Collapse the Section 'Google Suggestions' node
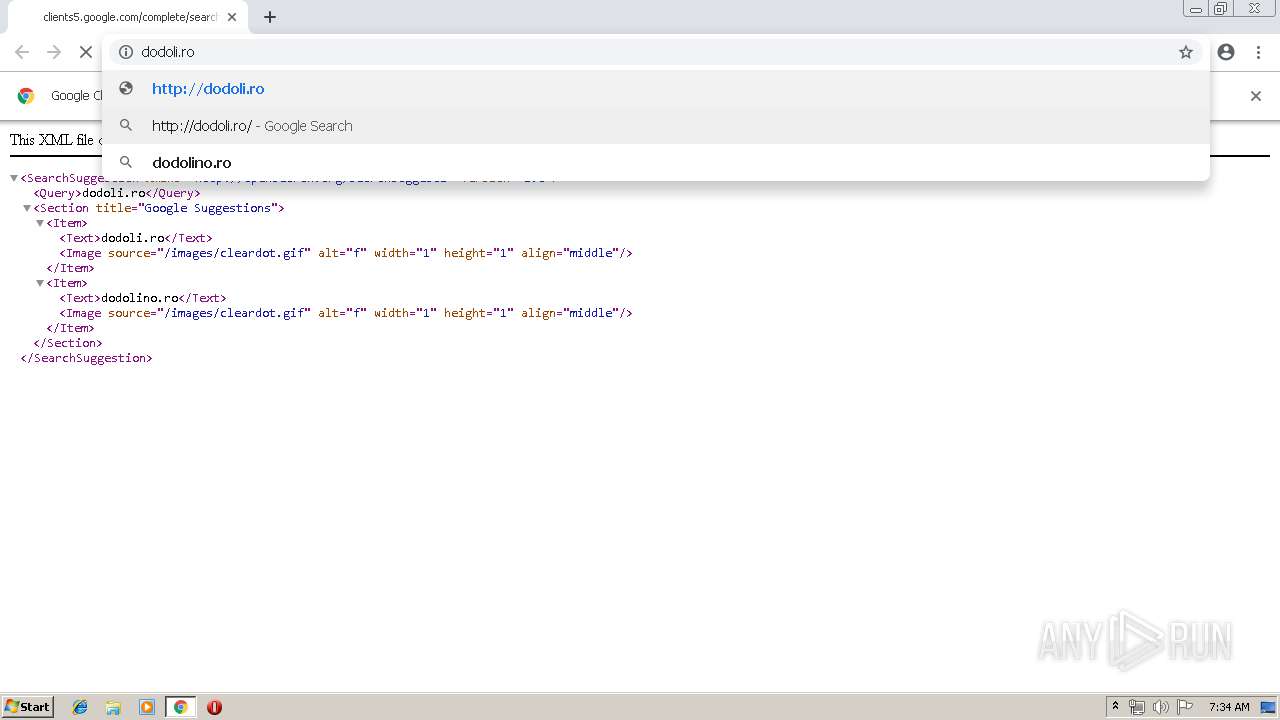 point(27,208)
